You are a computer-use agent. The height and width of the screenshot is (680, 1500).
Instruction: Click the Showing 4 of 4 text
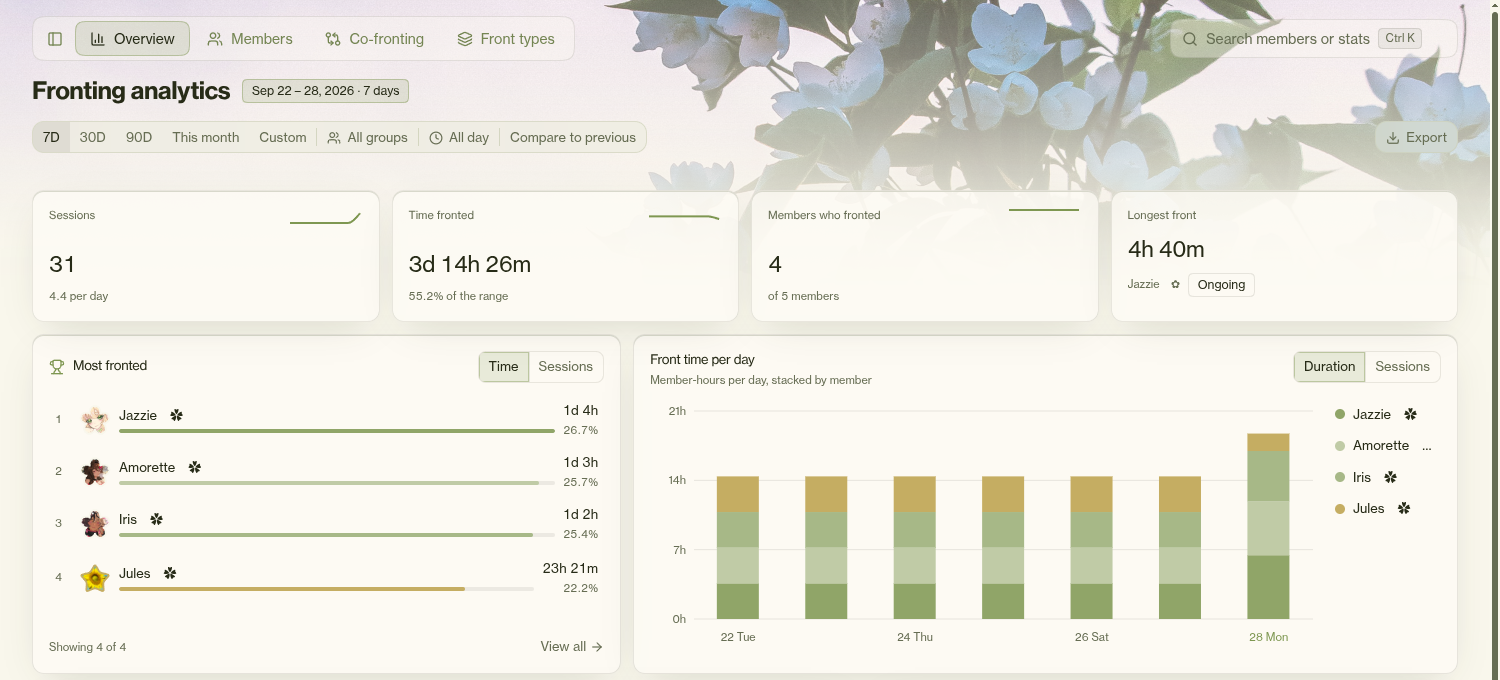click(88, 647)
